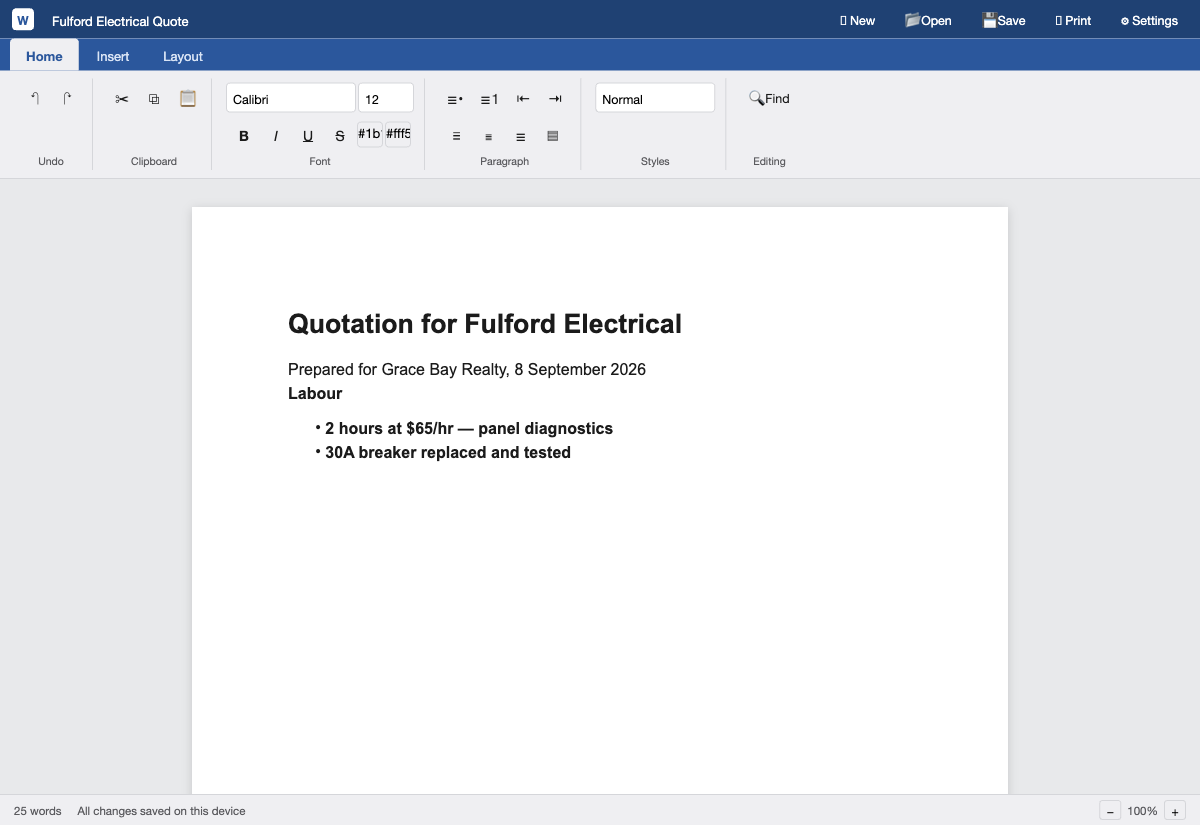Image resolution: width=1200 pixels, height=825 pixels.
Task: Align text left
Action: point(457,135)
